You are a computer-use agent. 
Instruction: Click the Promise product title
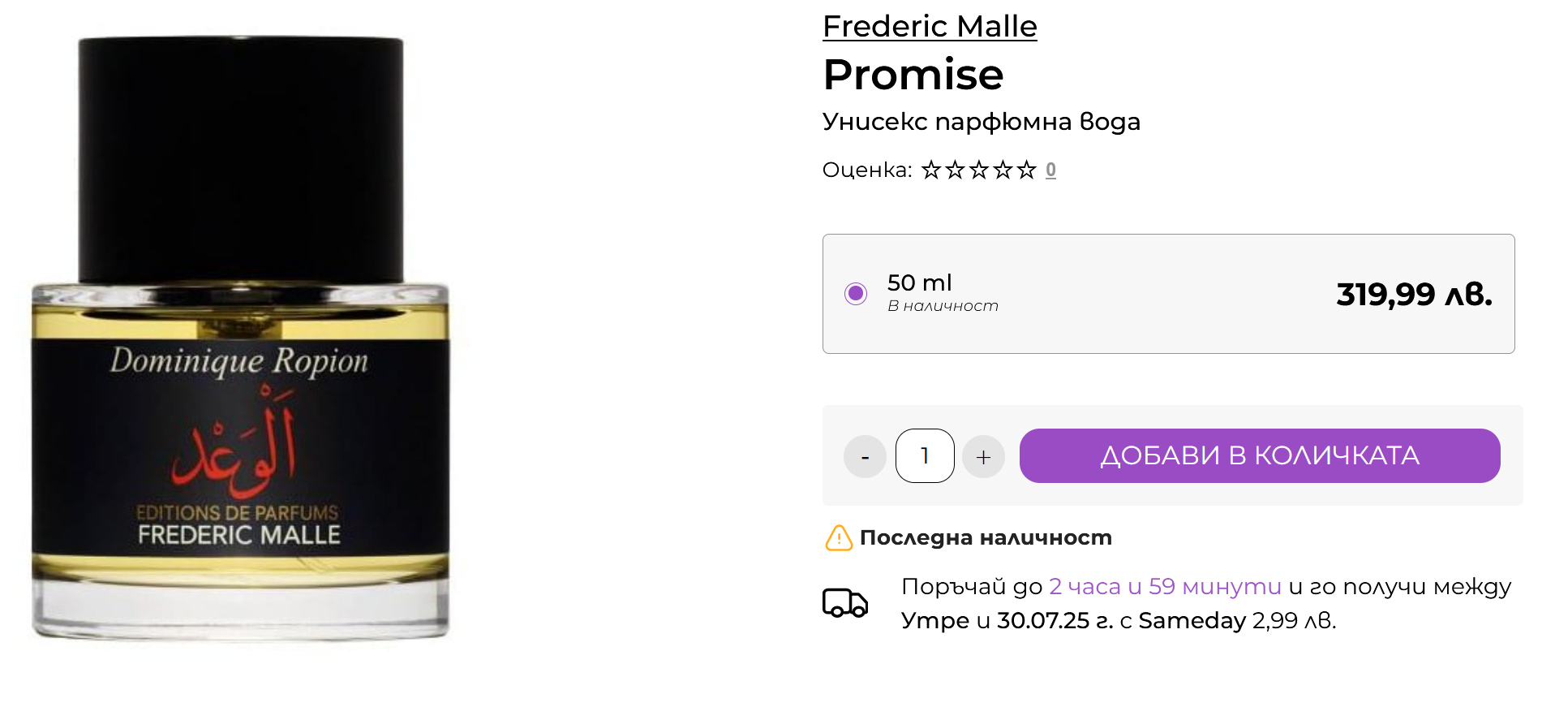(913, 75)
